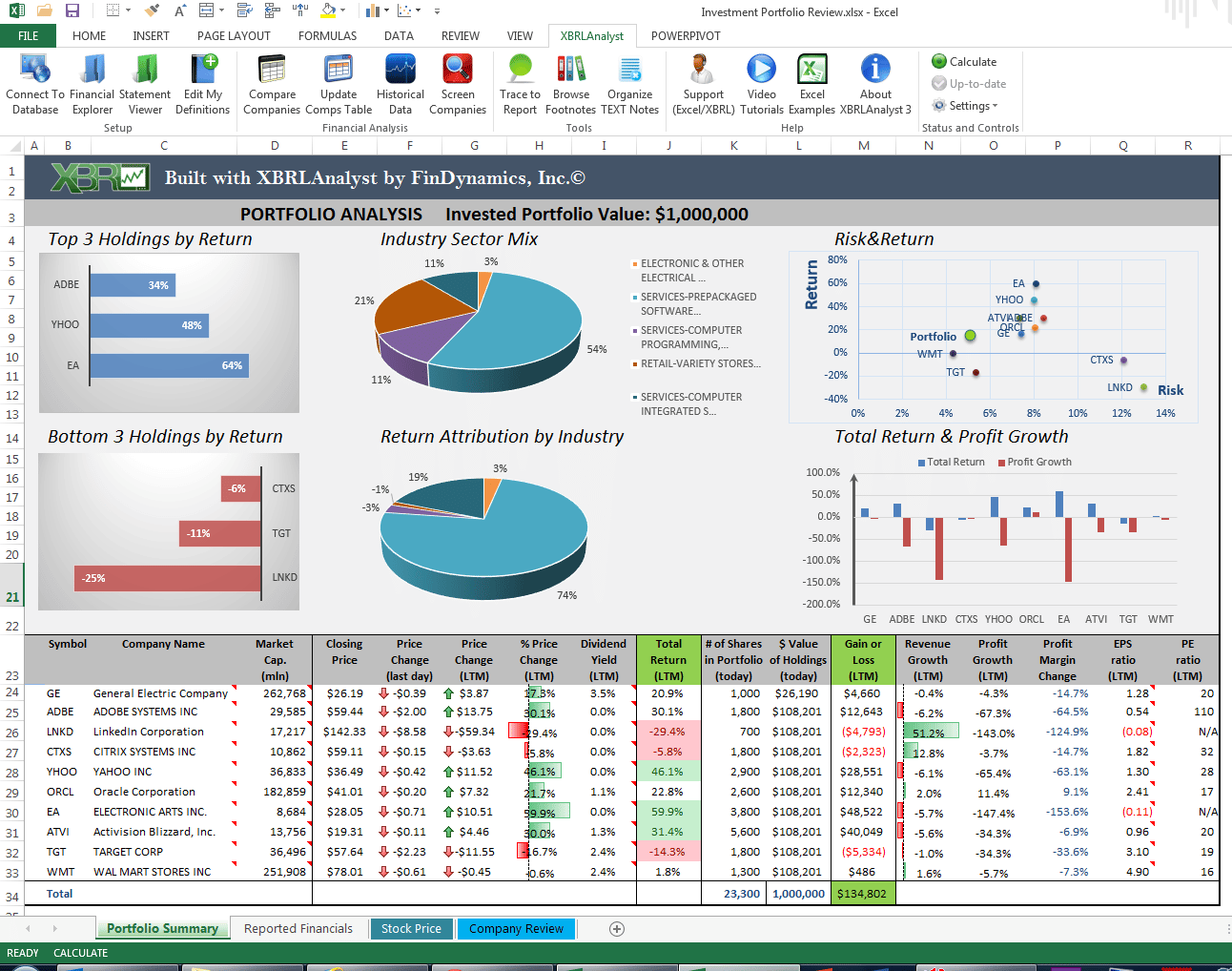Click the Historical Data icon
The image size is (1232, 971).
click(x=400, y=83)
